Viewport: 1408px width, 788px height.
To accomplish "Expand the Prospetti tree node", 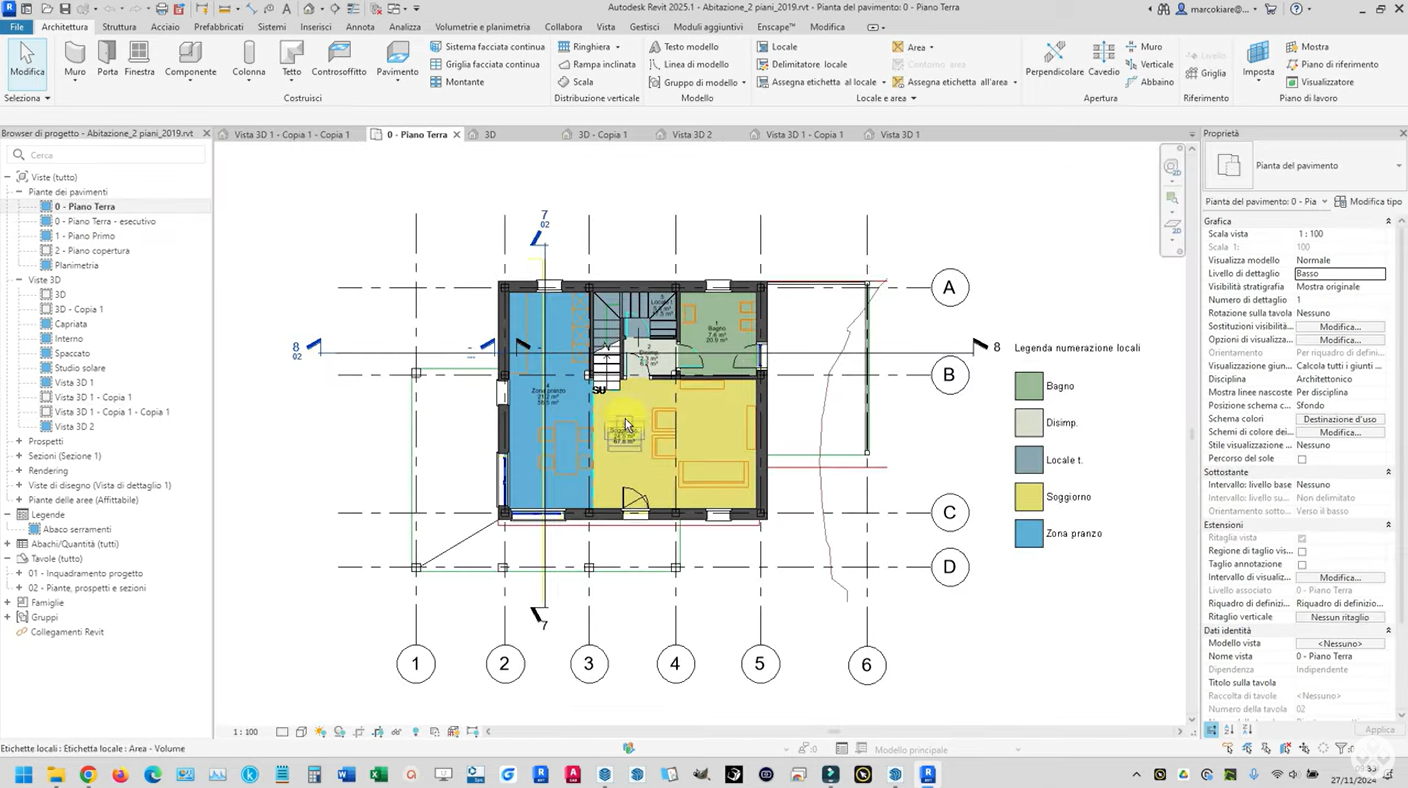I will pos(19,441).
